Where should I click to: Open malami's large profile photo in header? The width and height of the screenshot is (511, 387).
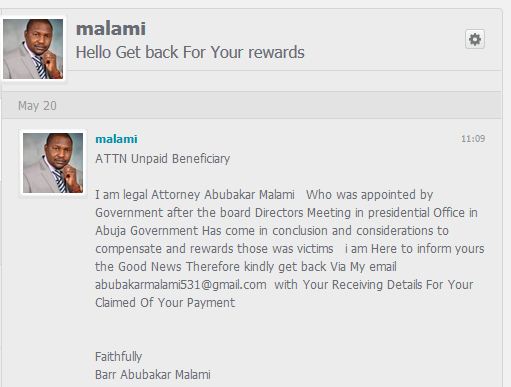tap(33, 49)
